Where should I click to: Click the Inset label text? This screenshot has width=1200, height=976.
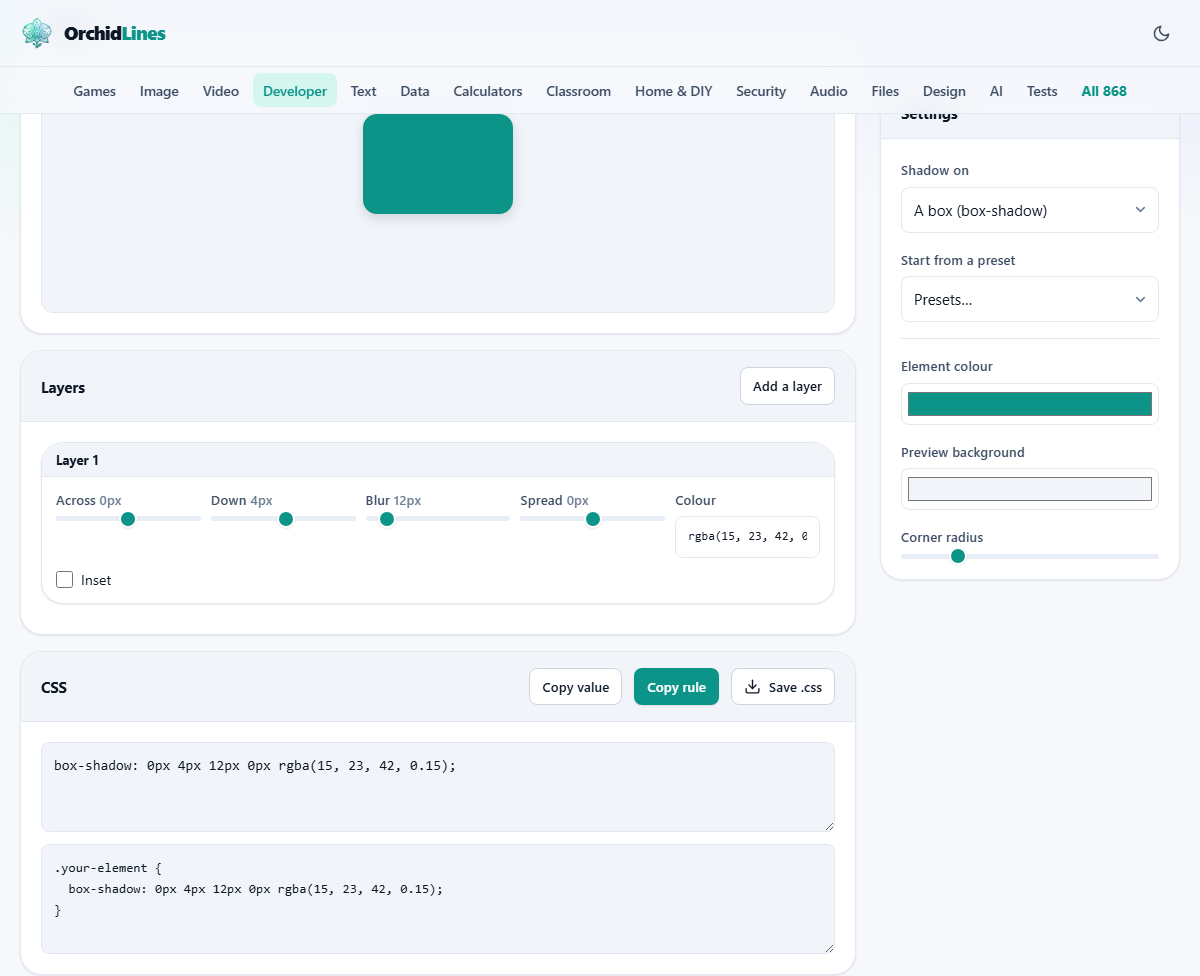(x=96, y=580)
